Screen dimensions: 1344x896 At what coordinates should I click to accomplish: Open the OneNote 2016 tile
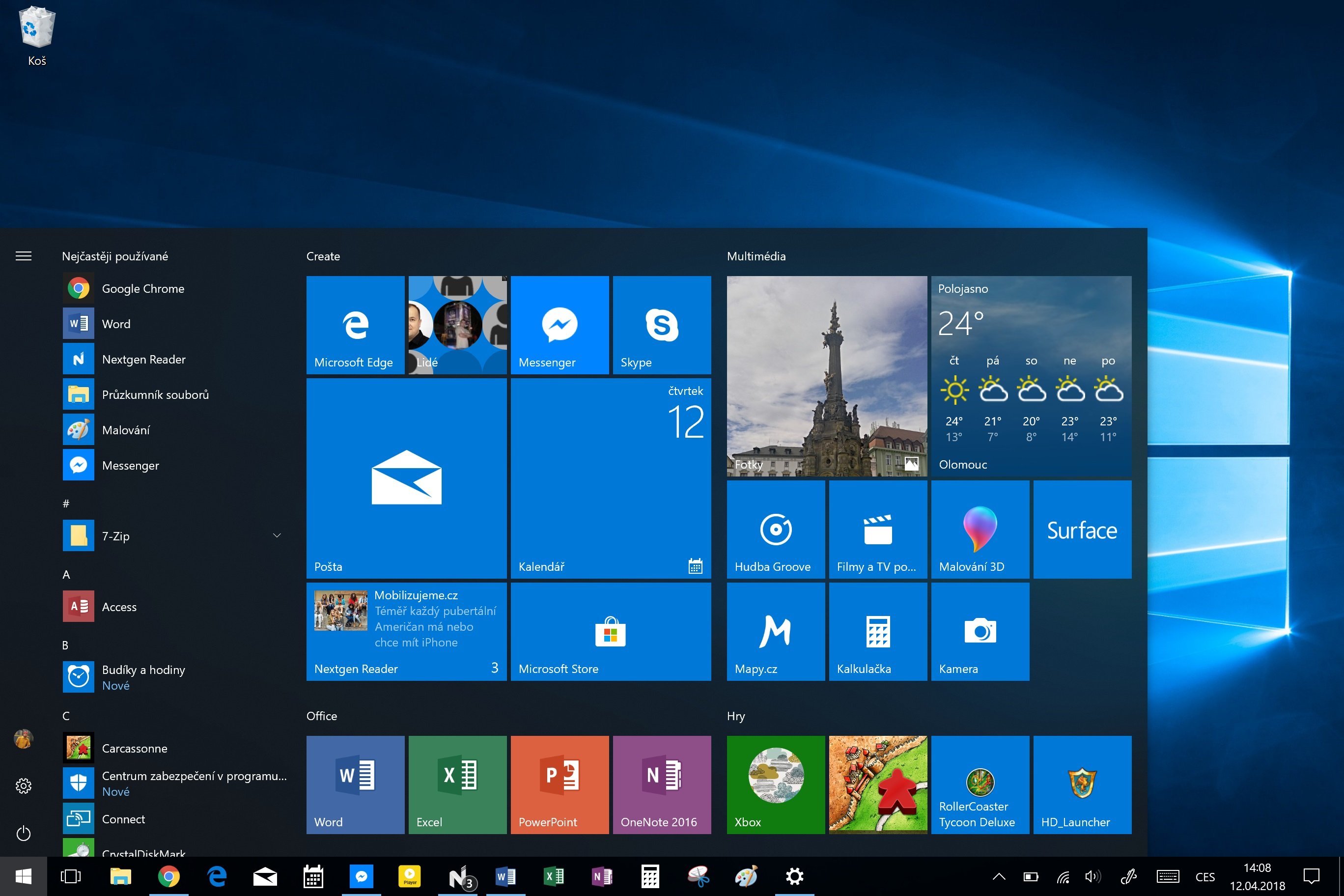coord(662,784)
